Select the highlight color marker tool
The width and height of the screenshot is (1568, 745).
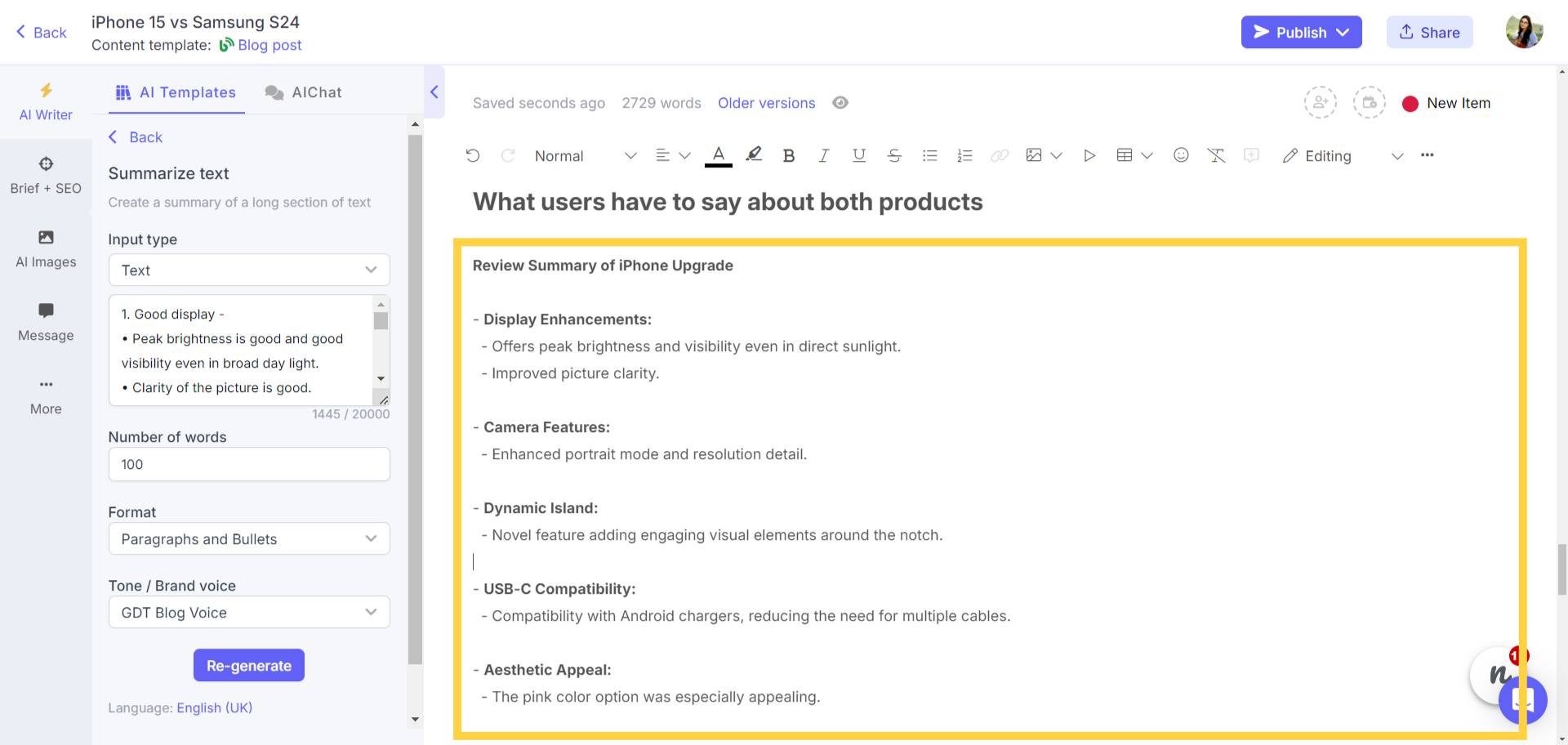(x=754, y=154)
